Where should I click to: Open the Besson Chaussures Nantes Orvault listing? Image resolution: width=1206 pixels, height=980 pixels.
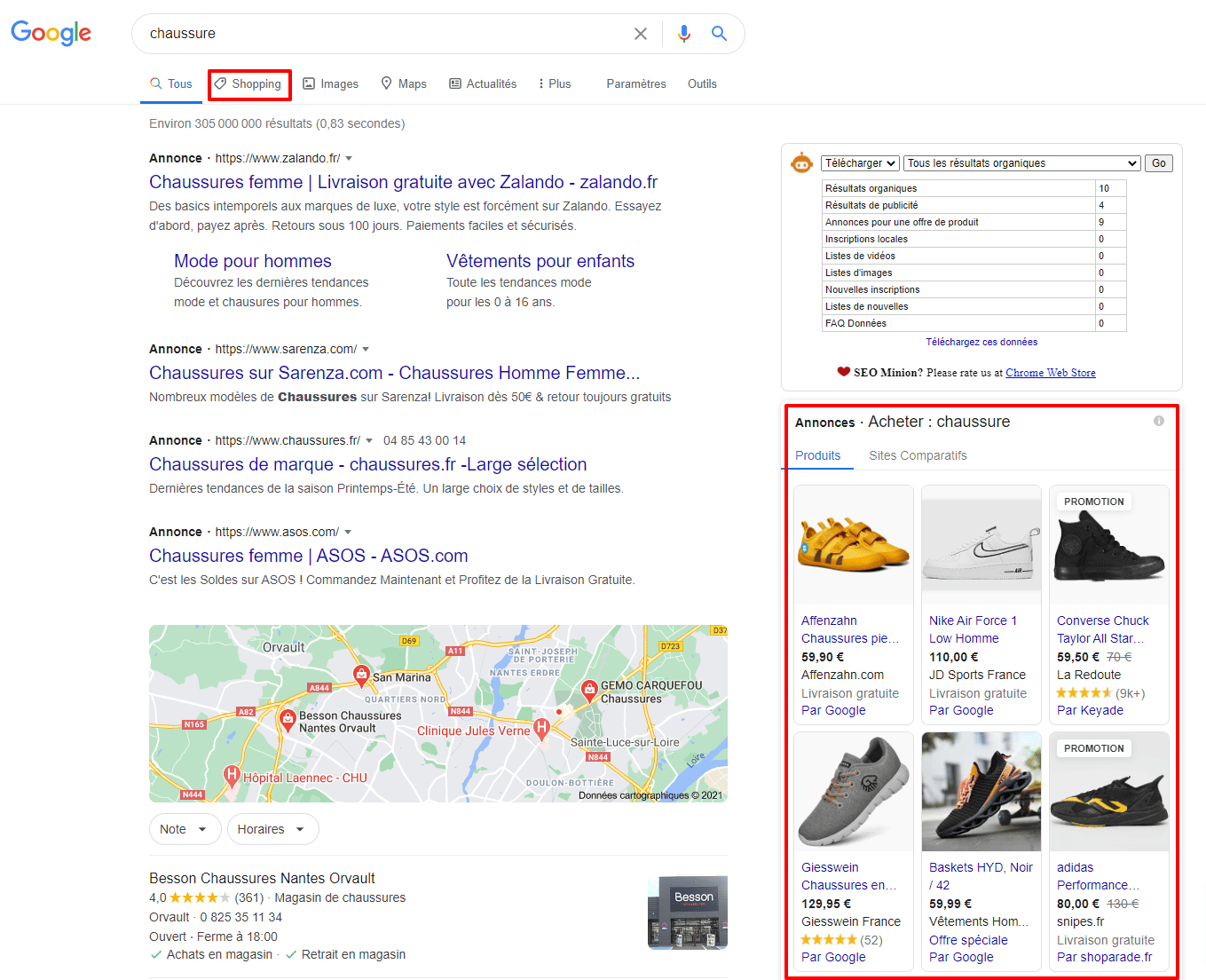(262, 878)
